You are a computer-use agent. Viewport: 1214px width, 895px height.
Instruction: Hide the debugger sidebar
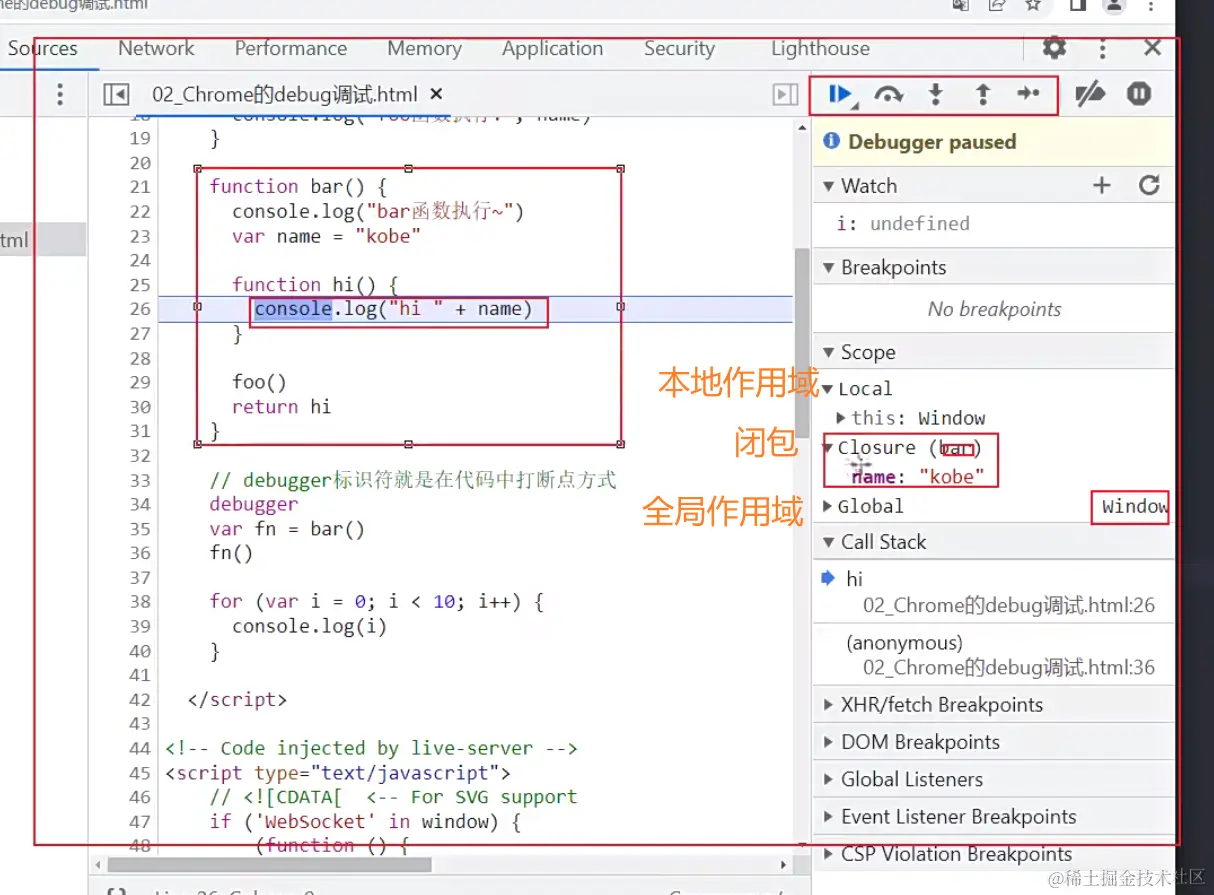click(x=786, y=94)
